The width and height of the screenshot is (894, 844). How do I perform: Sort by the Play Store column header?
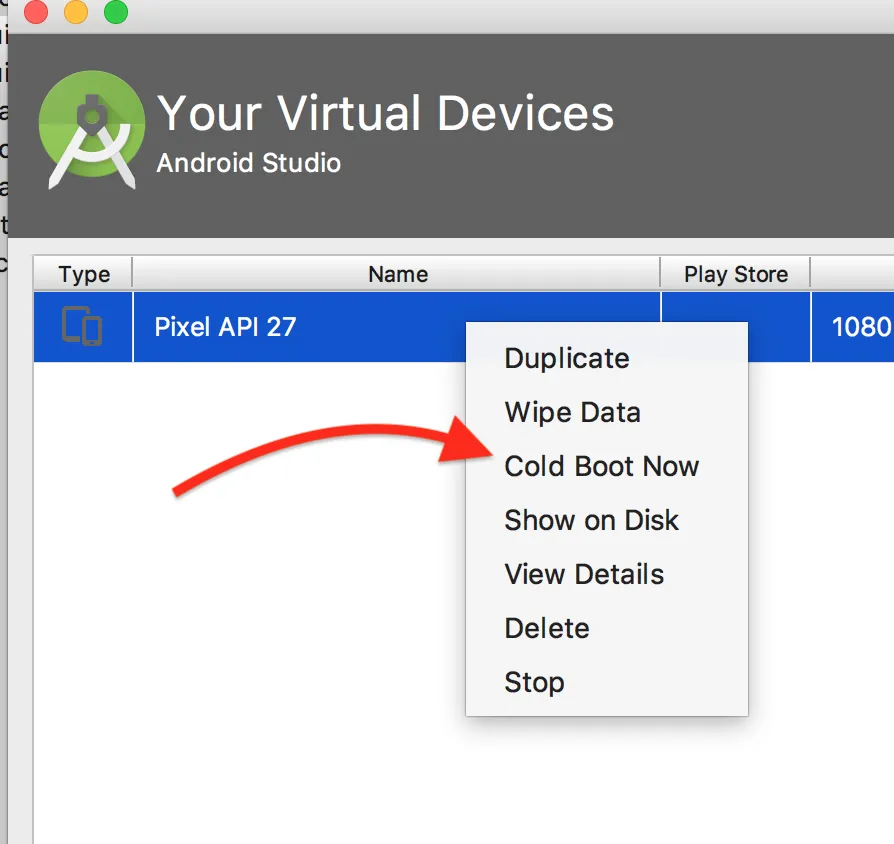735,274
